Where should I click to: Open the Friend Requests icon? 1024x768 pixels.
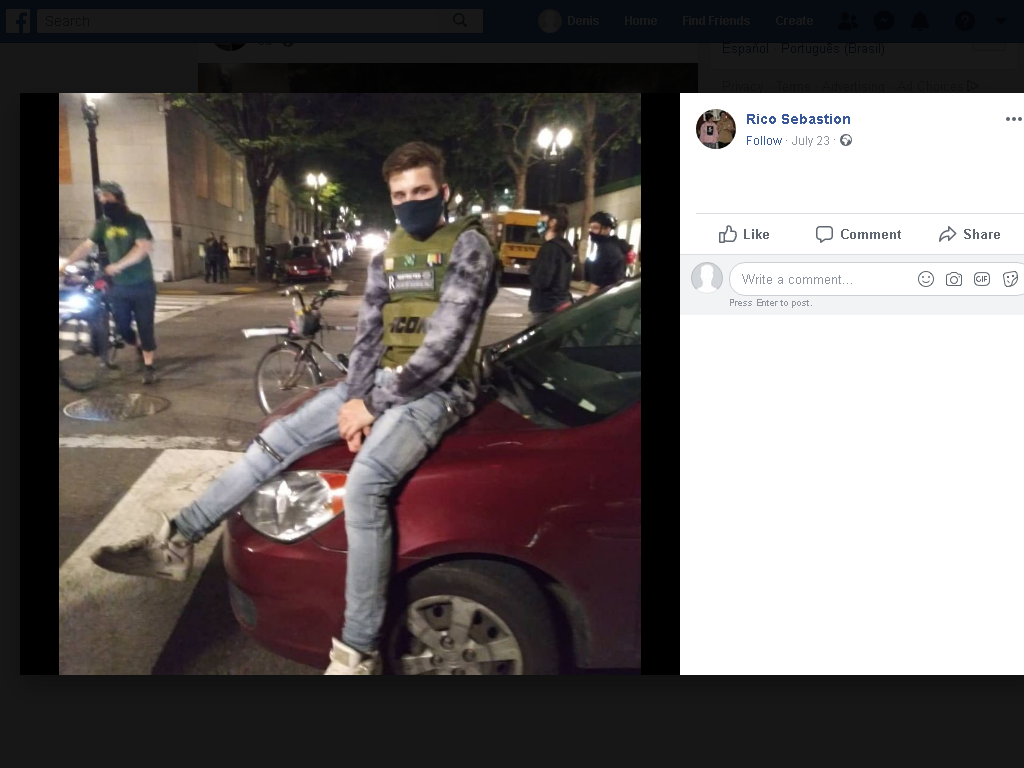pyautogui.click(x=848, y=21)
